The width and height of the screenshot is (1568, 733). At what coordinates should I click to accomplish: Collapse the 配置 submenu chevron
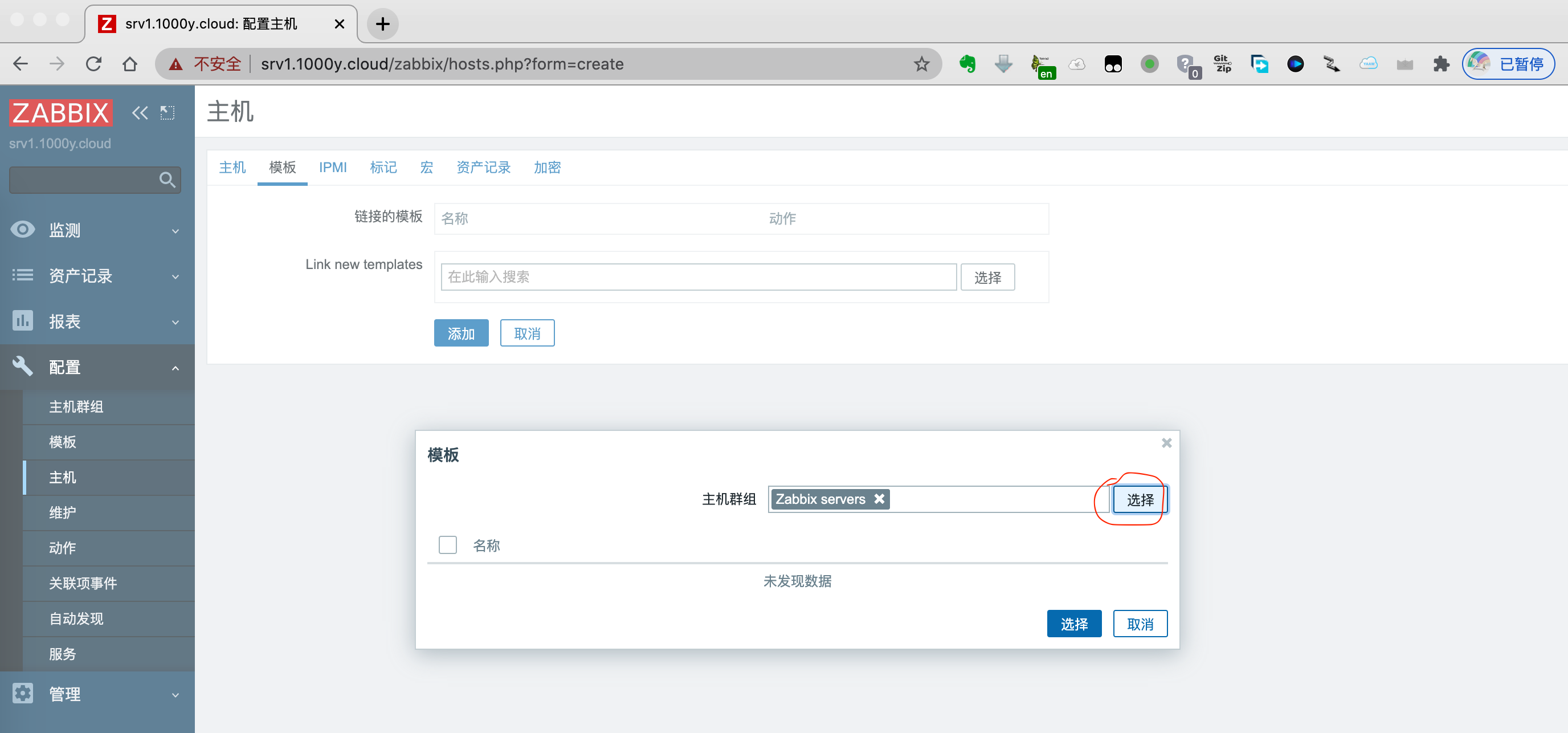coord(175,368)
